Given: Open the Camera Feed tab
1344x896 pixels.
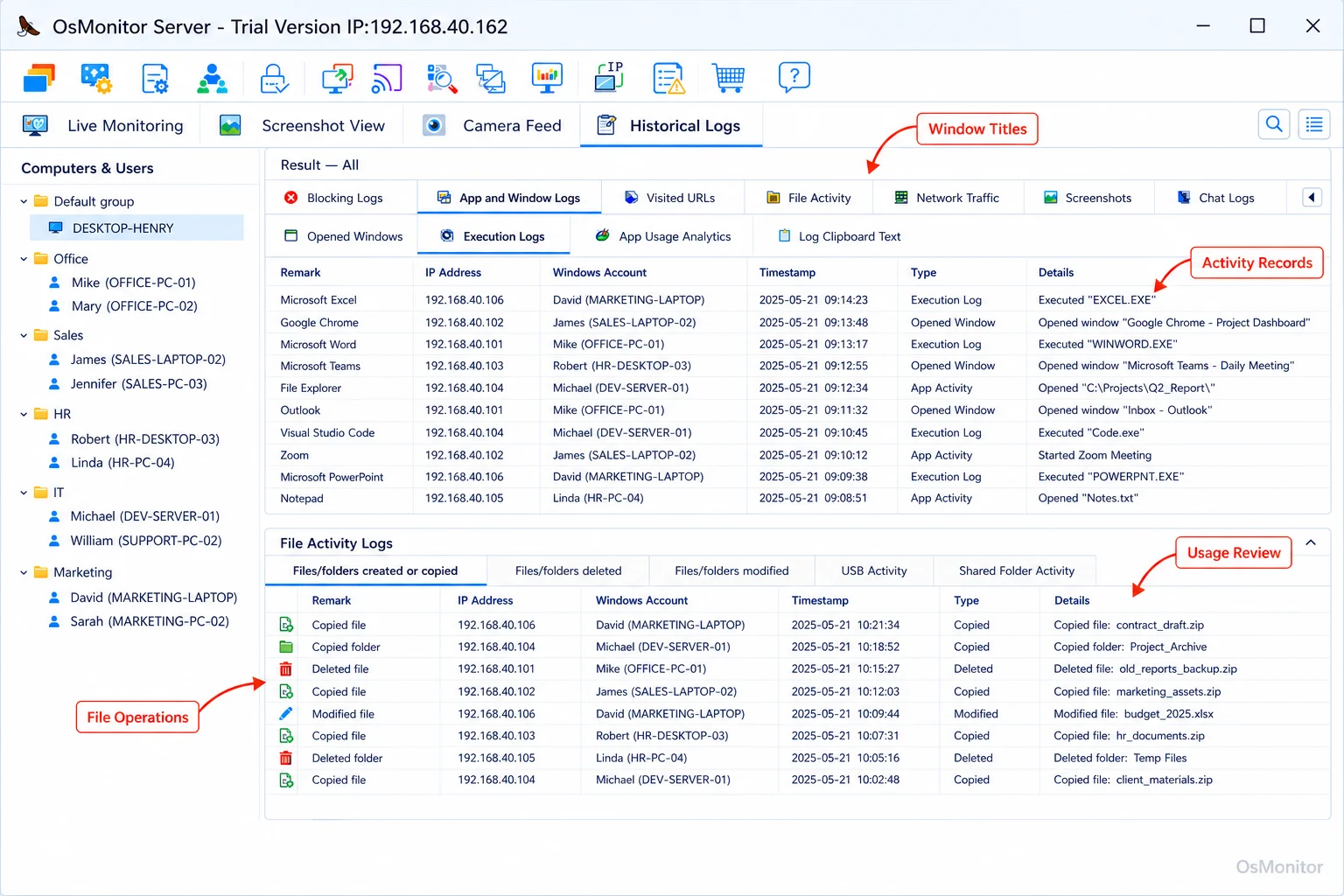Looking at the screenshot, I should pyautogui.click(x=492, y=126).
